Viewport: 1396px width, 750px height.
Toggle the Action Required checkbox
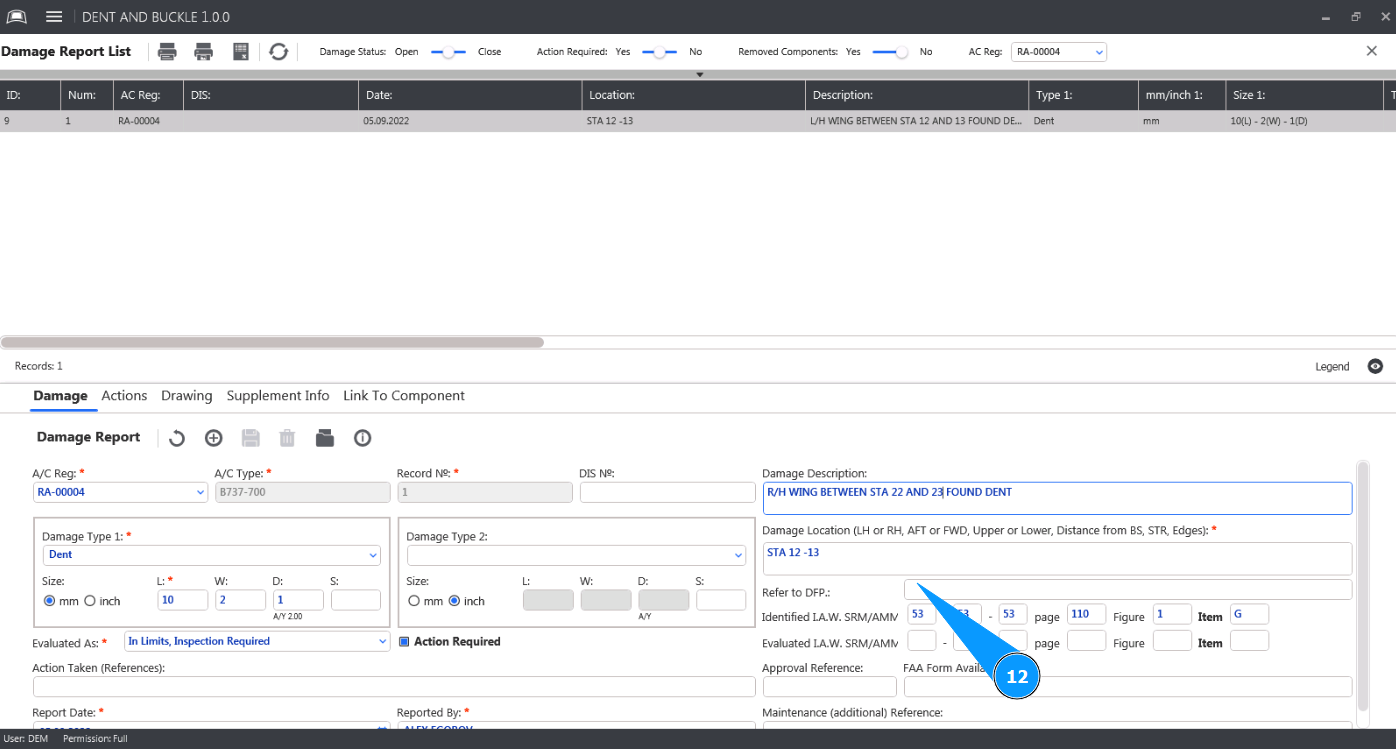pyautogui.click(x=405, y=642)
